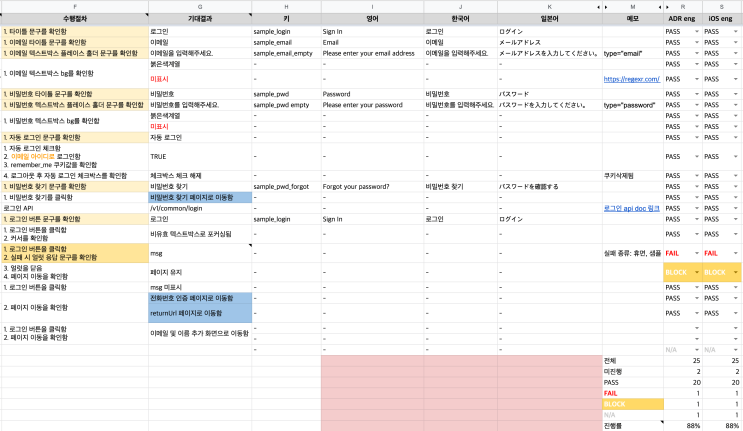Click the 메모 header cell
The width and height of the screenshot is (743, 431).
633,19
